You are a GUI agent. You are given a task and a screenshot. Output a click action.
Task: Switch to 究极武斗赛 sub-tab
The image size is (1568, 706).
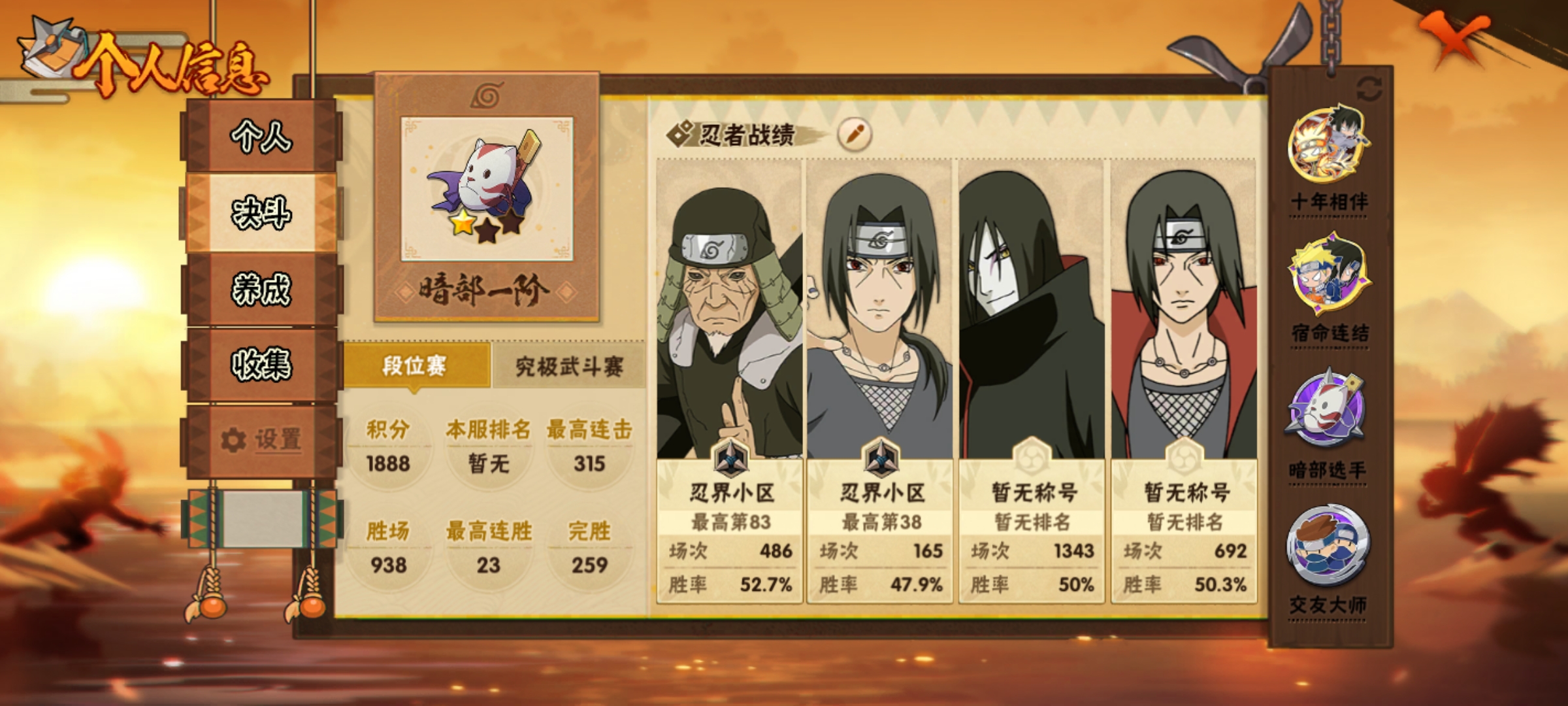568,366
